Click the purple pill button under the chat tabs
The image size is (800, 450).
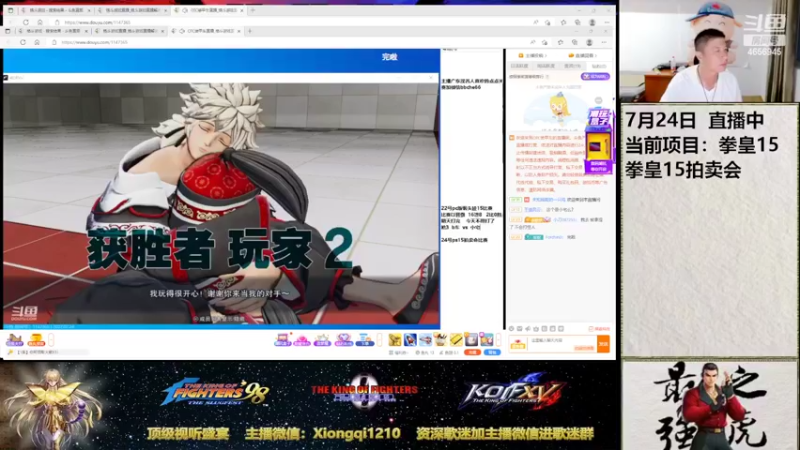pyautogui.click(x=595, y=77)
